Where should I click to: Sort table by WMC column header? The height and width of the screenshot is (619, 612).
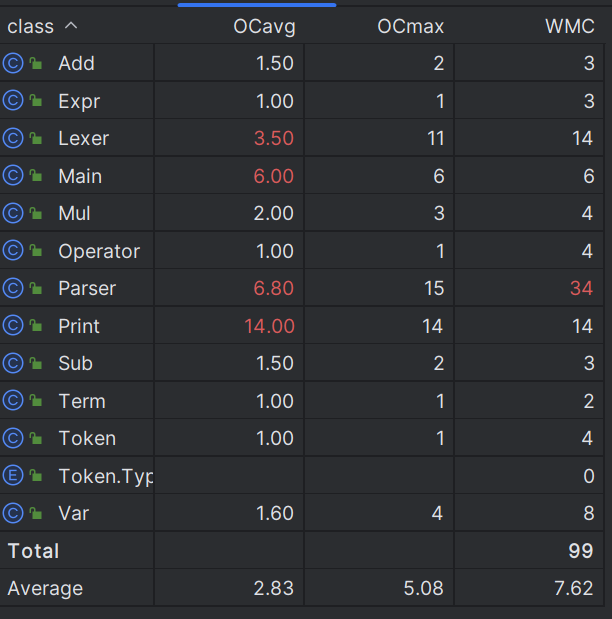coord(570,26)
